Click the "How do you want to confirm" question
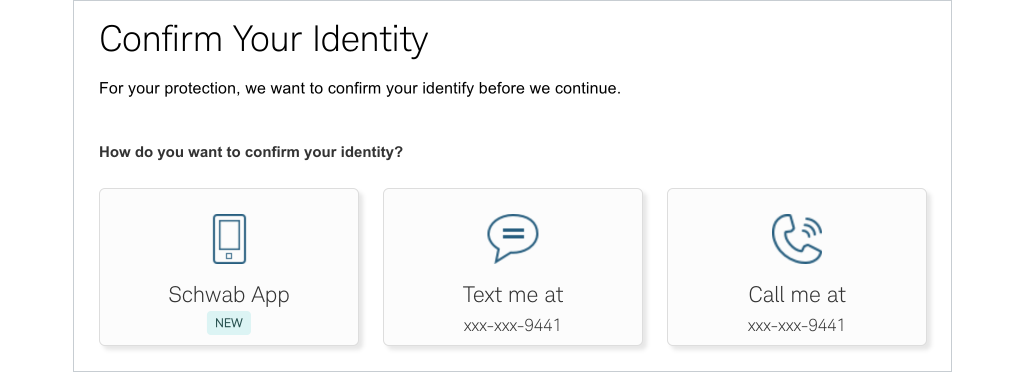1024x372 pixels. pos(251,153)
